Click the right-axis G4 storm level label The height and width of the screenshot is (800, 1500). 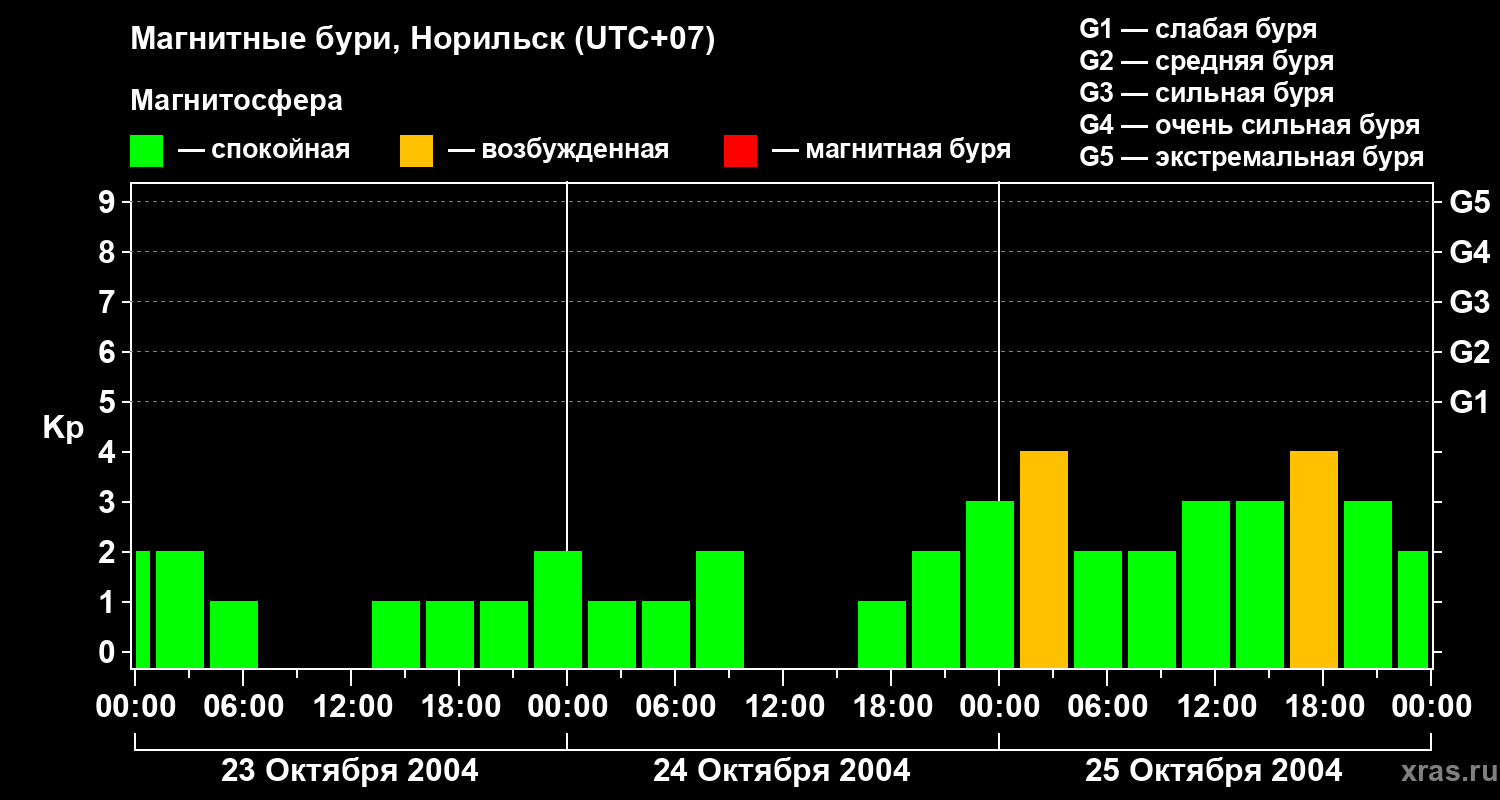[1469, 252]
